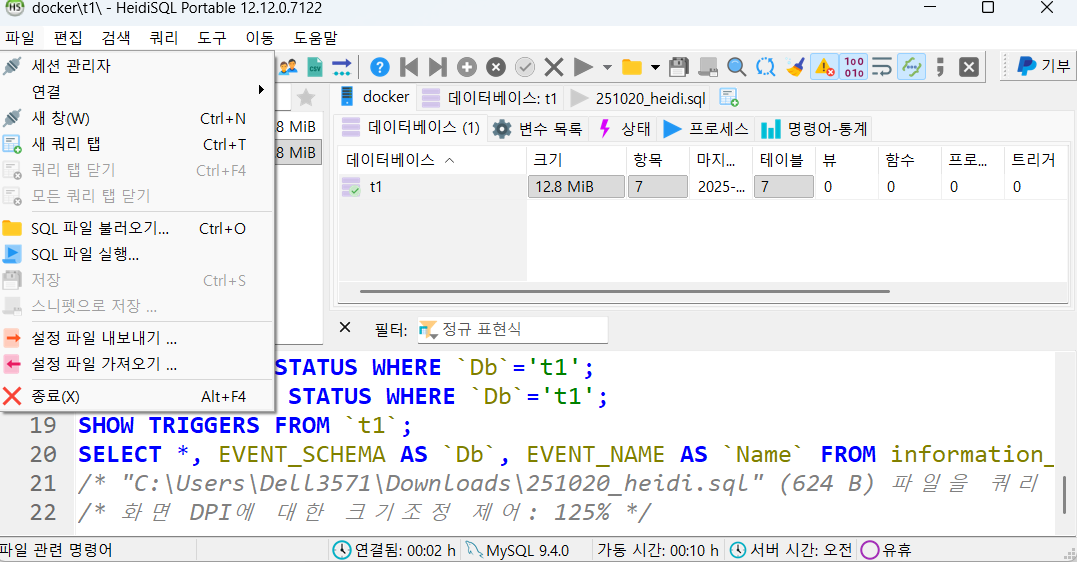Close the filter panel with X
The height and width of the screenshot is (562, 1077).
(x=345, y=328)
